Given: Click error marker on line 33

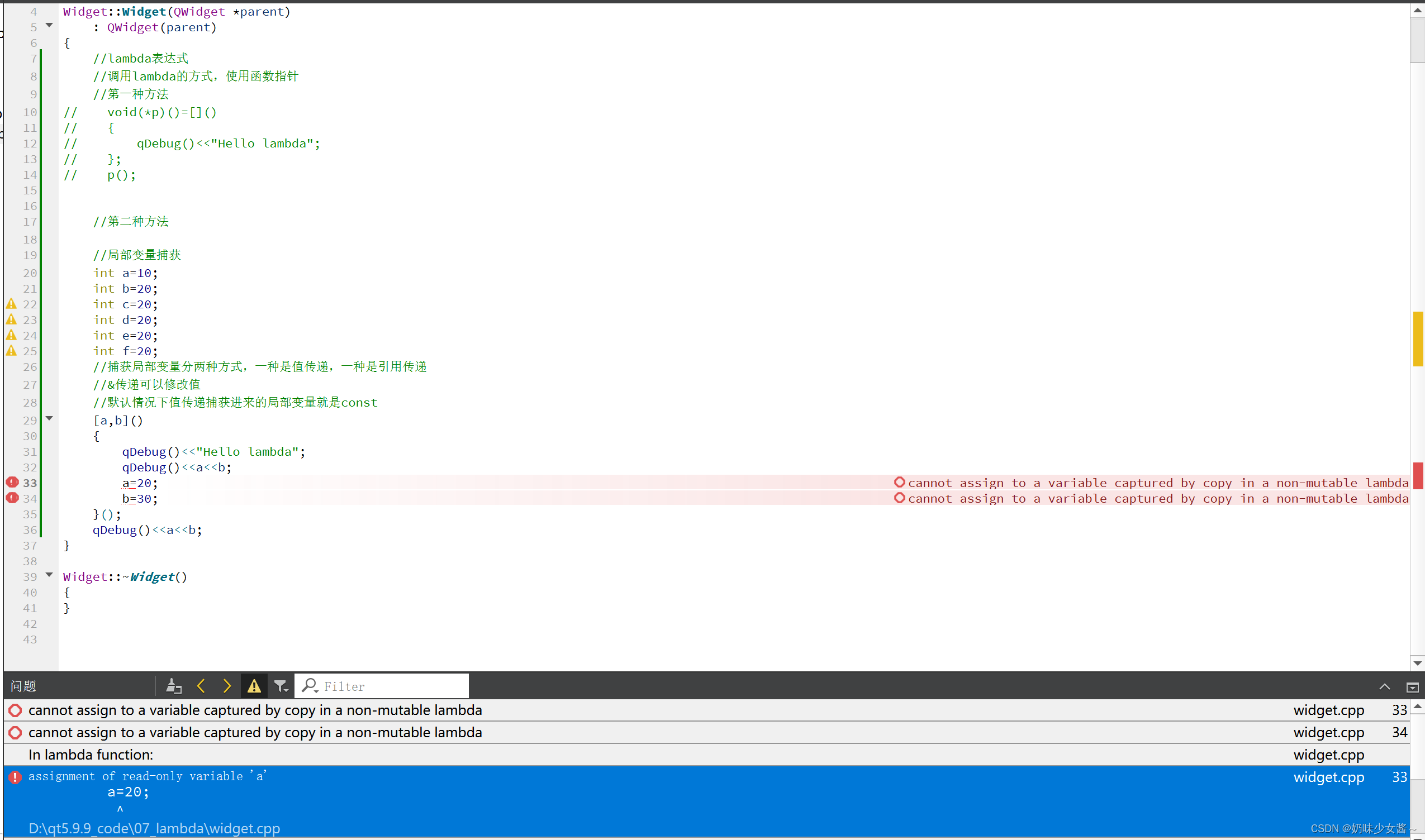Looking at the screenshot, I should [x=12, y=482].
